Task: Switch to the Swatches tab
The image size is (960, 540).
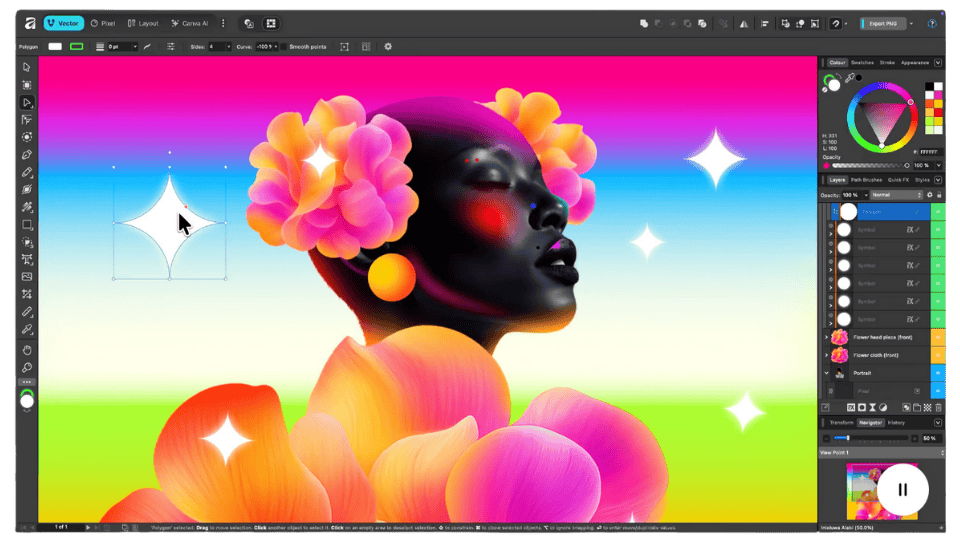Action: (862, 62)
